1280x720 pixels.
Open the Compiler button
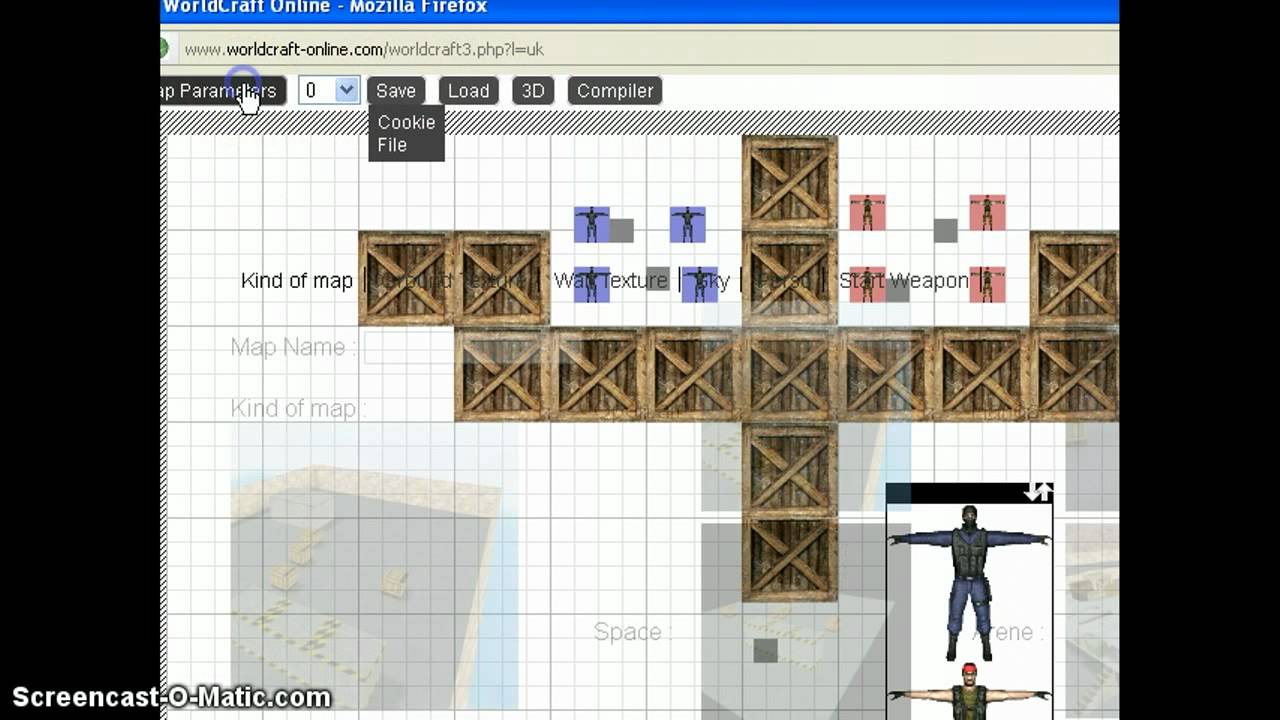(615, 91)
